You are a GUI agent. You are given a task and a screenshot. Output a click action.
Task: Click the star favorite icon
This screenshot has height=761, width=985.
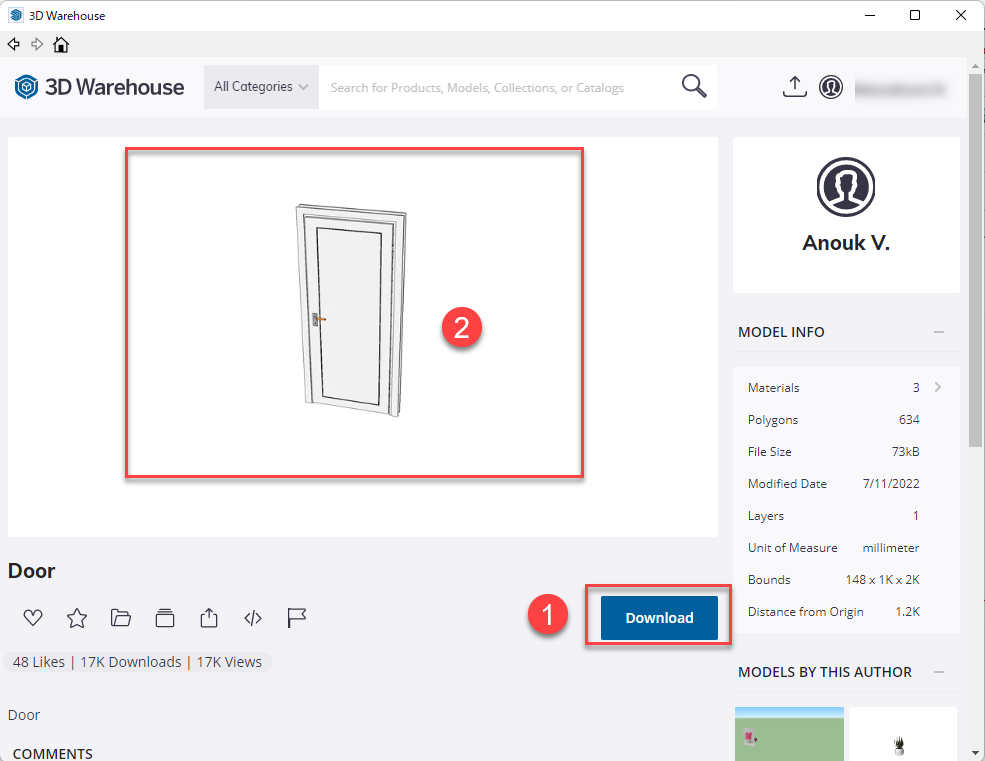click(x=77, y=618)
